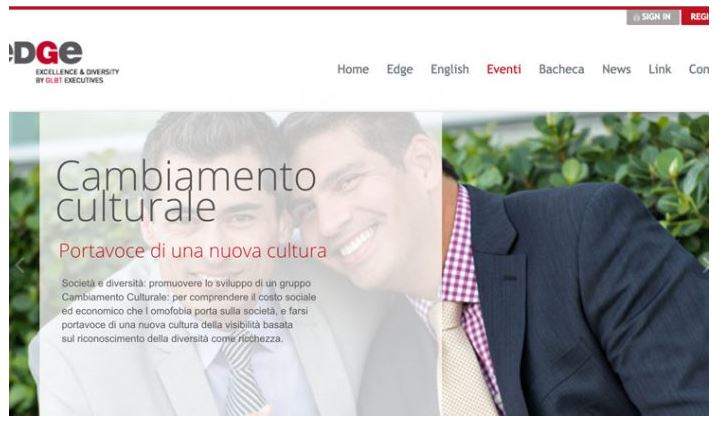Click the Cambiamento culturale headline
This screenshot has width=716, height=422.
pyautogui.click(x=186, y=190)
